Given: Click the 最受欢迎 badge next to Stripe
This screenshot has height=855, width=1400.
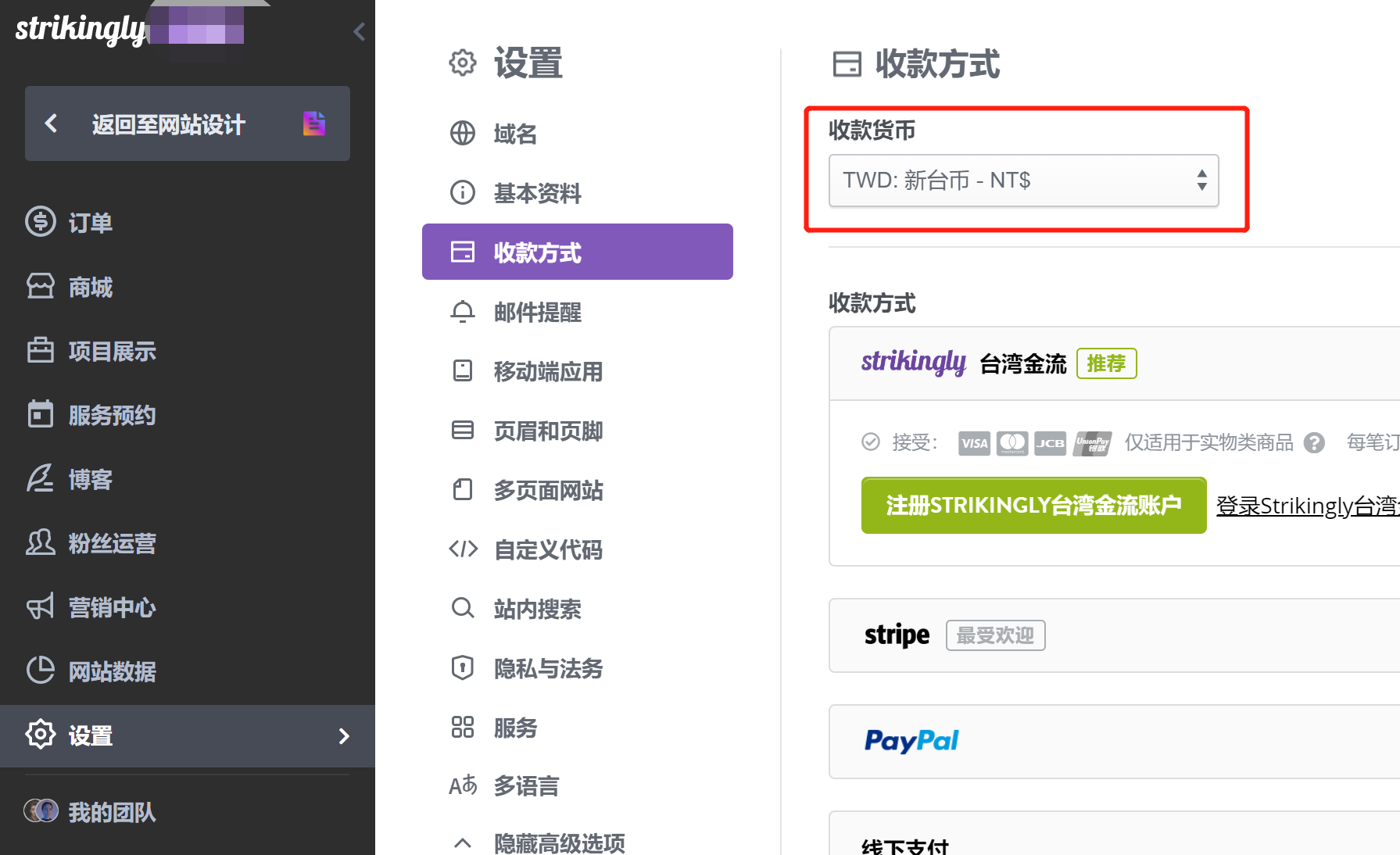Looking at the screenshot, I should point(995,635).
